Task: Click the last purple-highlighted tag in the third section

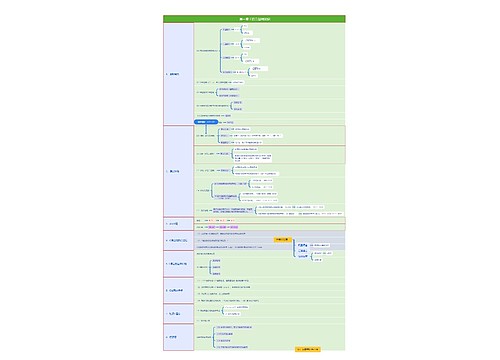Action: click(234, 227)
